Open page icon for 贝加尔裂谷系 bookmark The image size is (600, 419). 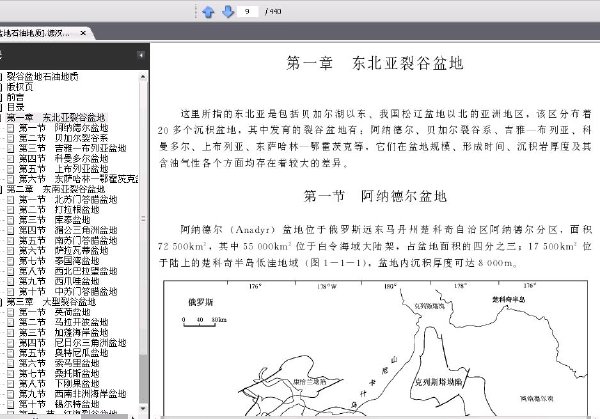coord(11,138)
